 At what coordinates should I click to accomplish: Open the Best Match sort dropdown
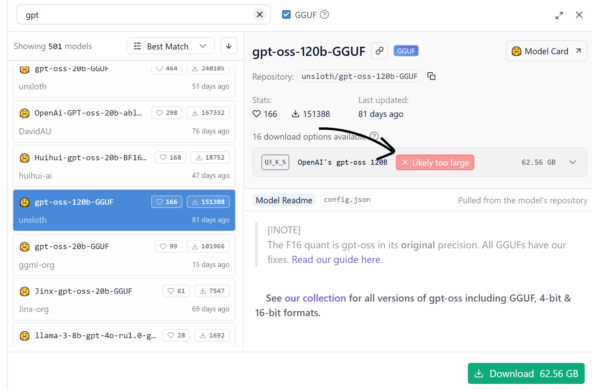click(x=170, y=46)
